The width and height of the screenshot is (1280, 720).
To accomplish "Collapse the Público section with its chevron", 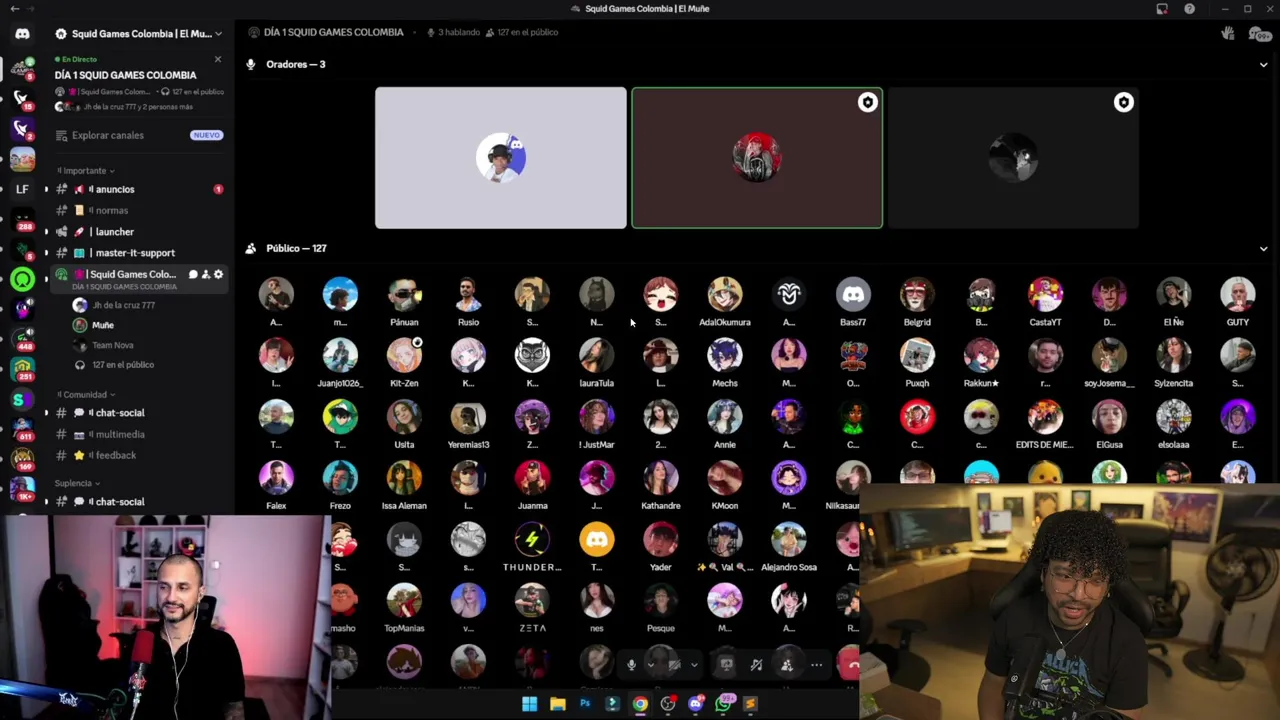I will tap(1263, 249).
